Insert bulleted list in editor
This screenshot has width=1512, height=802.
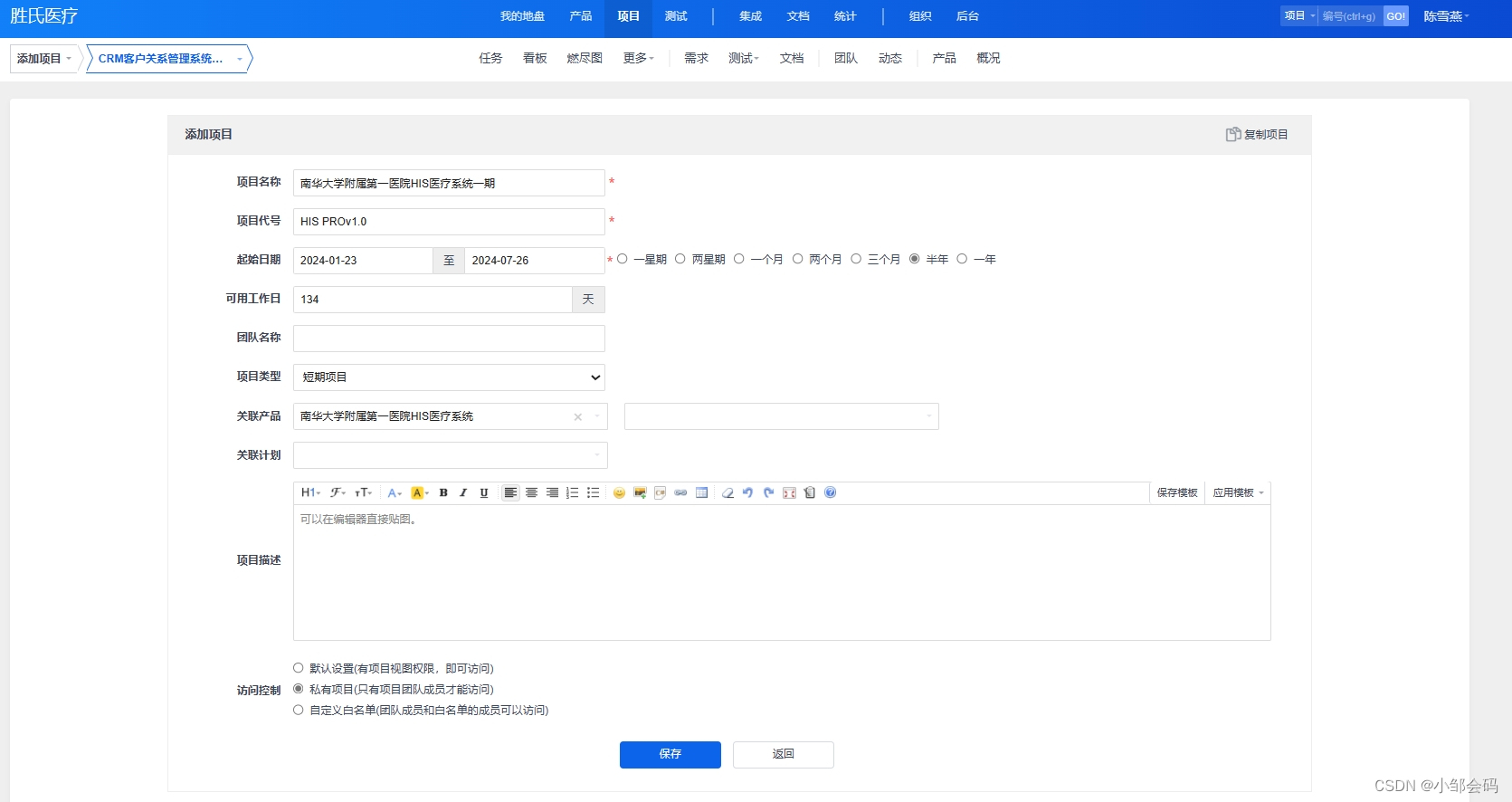593,492
